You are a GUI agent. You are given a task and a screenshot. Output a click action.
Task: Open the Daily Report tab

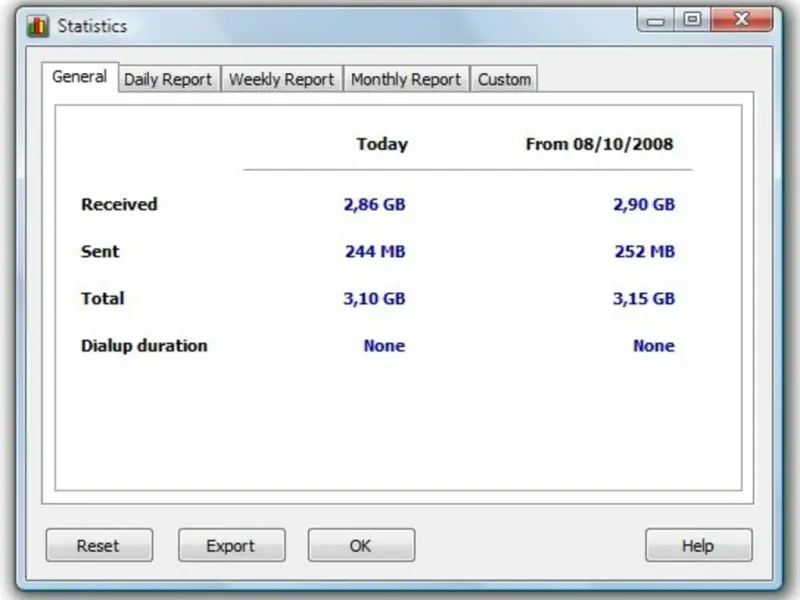pyautogui.click(x=168, y=80)
